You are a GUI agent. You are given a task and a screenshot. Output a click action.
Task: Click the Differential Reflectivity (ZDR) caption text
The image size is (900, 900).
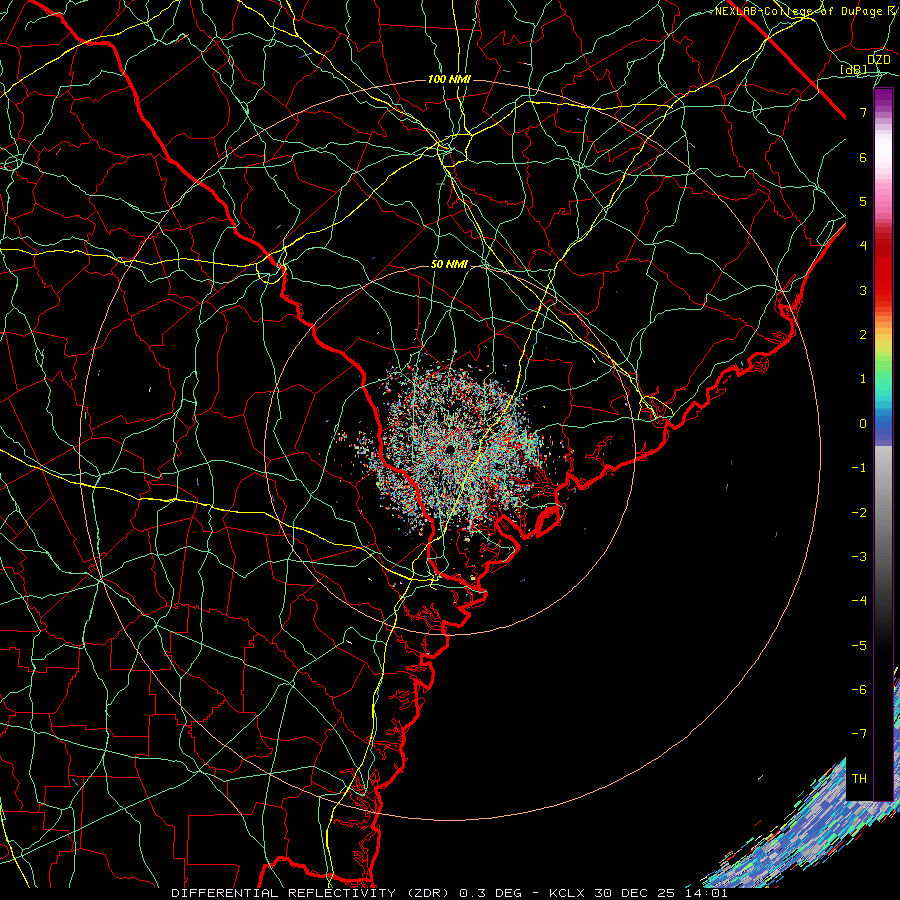[312, 893]
